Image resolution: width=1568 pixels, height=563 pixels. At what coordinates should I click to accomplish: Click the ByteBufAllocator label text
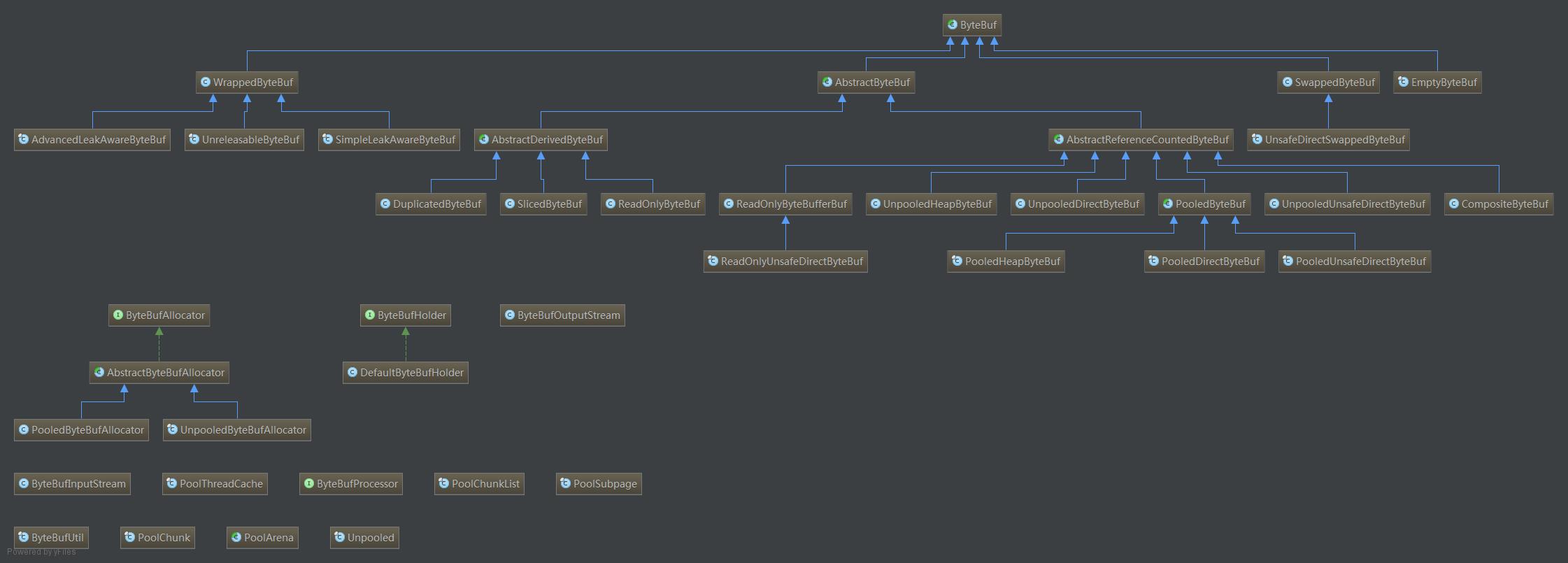[165, 315]
